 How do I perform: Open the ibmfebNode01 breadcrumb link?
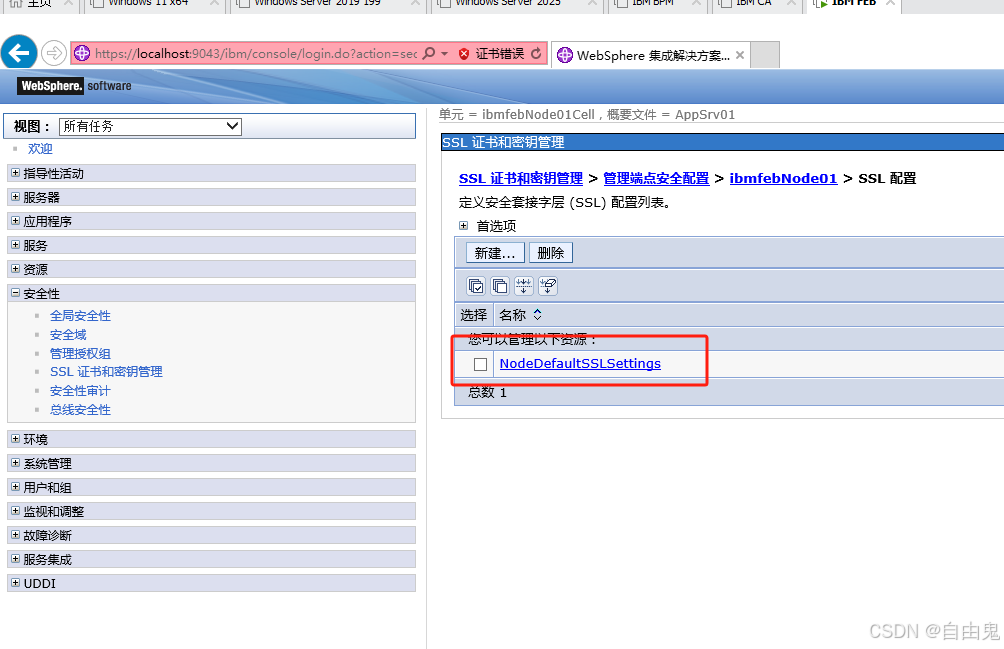[783, 178]
